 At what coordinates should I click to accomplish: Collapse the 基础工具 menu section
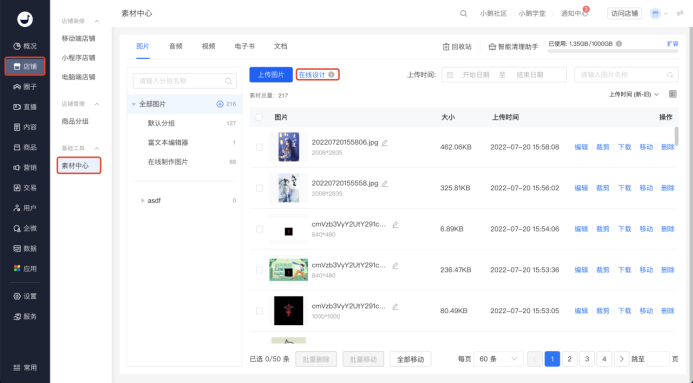coord(97,148)
